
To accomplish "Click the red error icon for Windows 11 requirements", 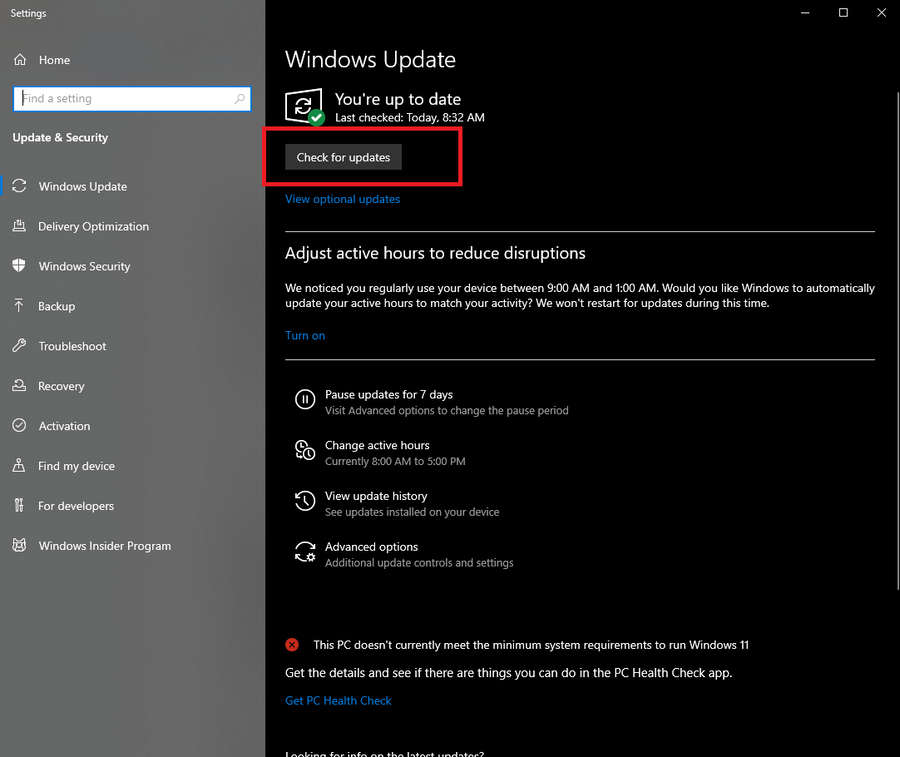I will [x=292, y=645].
